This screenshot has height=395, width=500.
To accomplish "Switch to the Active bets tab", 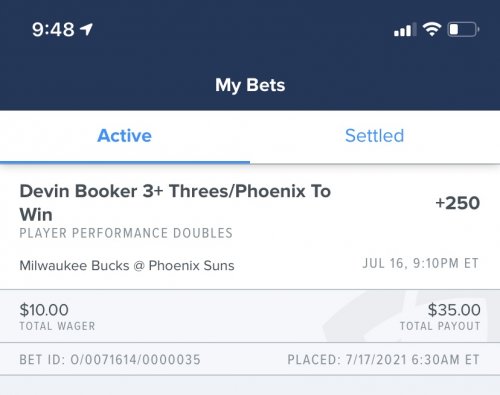I will point(125,136).
